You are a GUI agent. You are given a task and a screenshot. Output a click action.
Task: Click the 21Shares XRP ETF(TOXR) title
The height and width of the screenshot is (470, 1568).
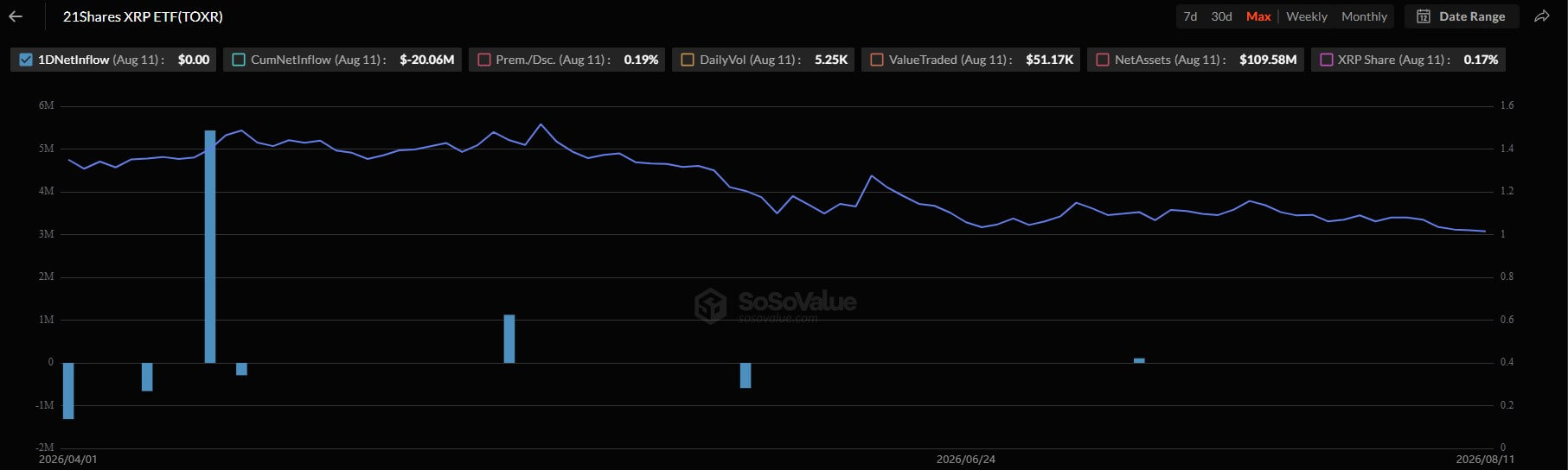point(143,16)
